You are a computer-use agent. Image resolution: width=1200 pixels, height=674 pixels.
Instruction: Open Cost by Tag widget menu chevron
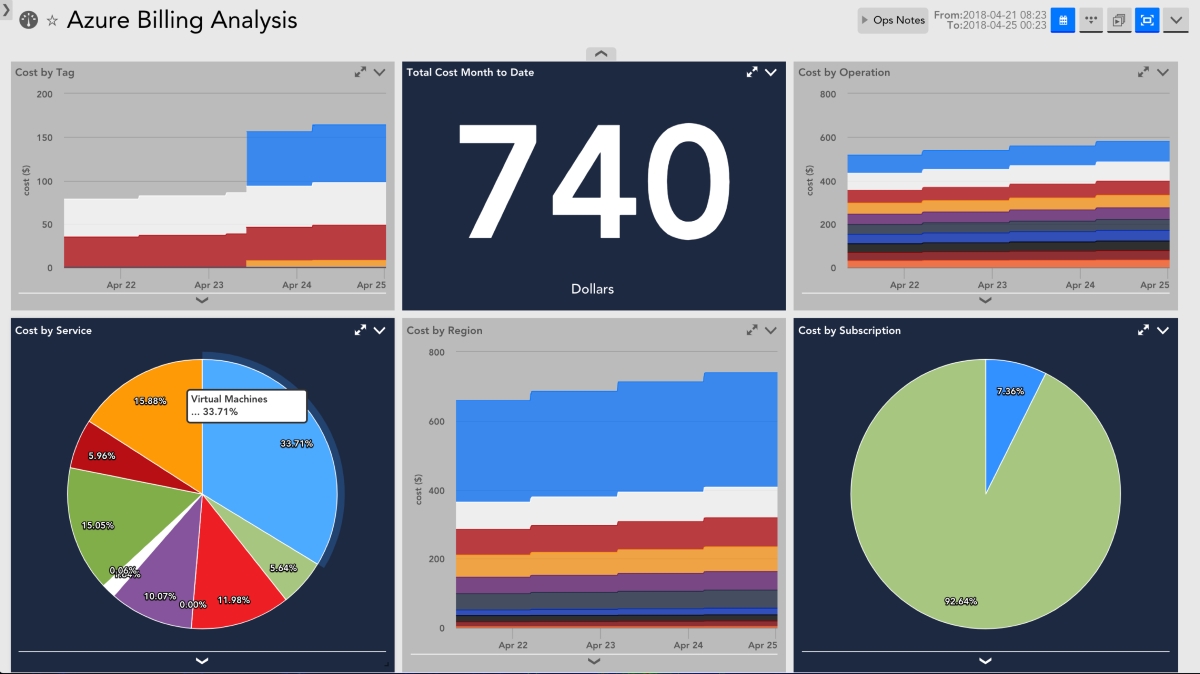[x=379, y=72]
